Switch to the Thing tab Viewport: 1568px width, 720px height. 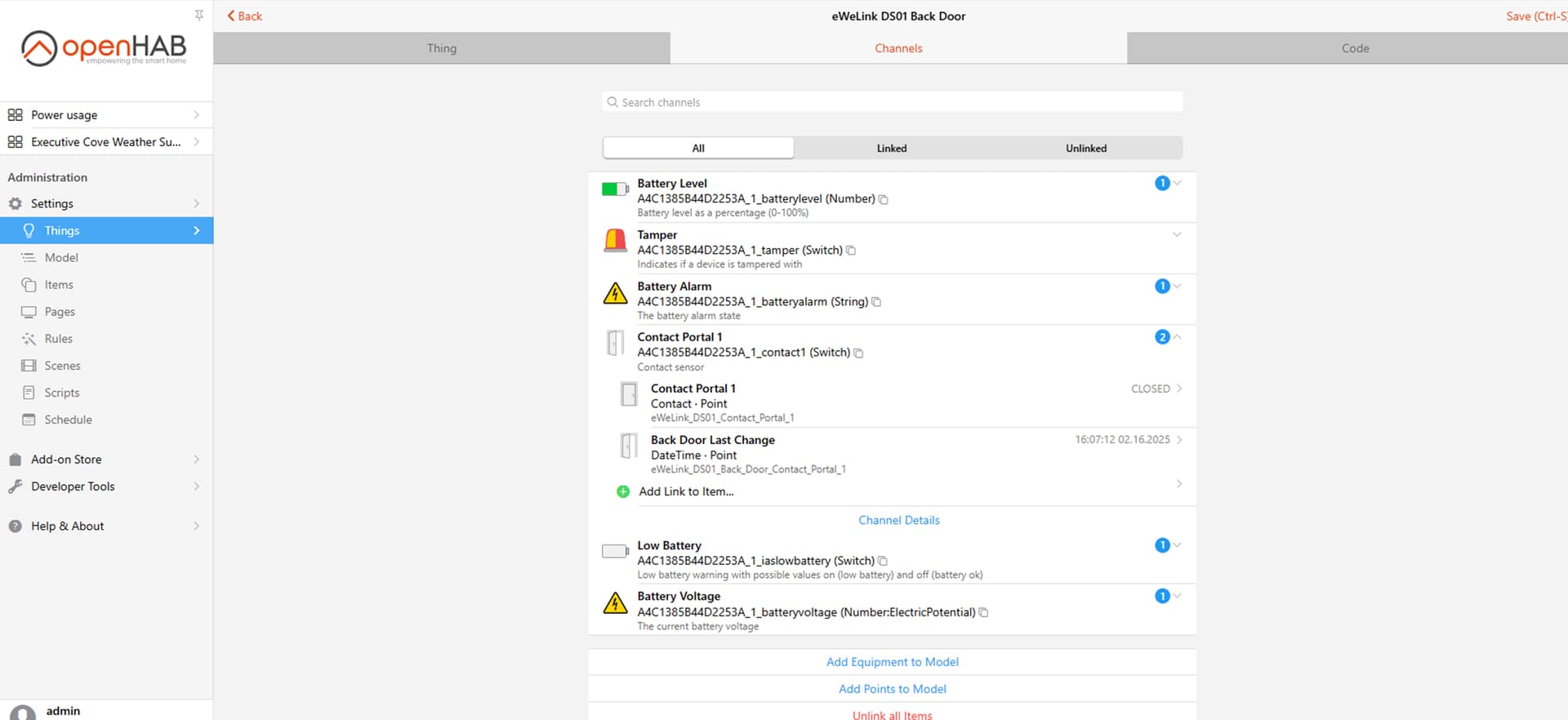click(442, 48)
